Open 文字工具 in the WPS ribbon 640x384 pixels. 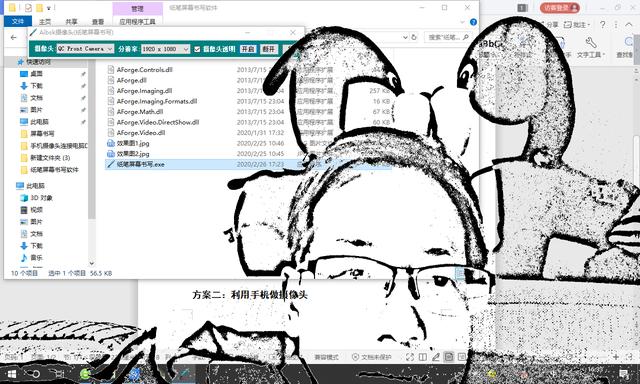click(x=591, y=48)
